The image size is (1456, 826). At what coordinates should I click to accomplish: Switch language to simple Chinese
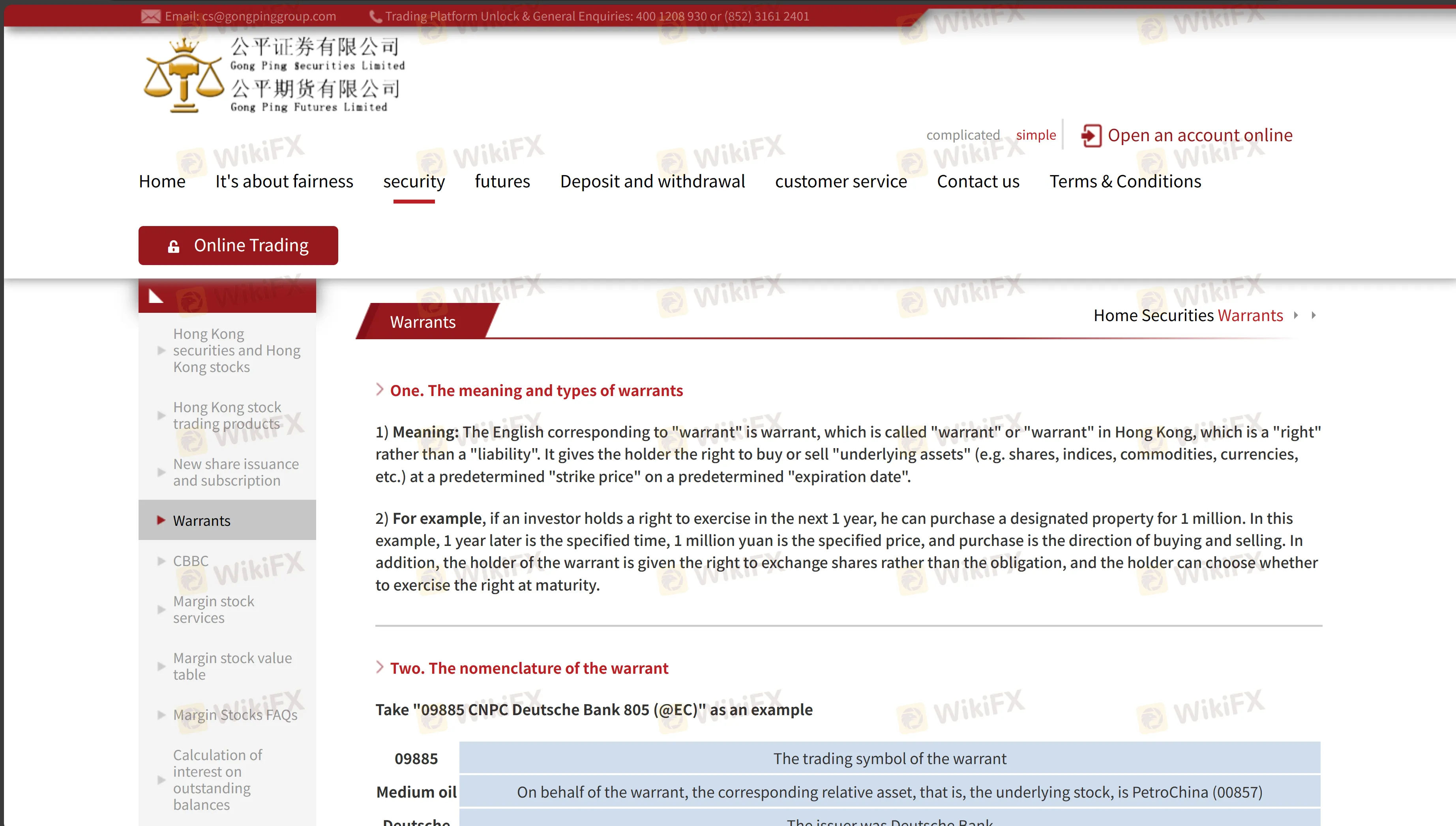[x=1035, y=135]
